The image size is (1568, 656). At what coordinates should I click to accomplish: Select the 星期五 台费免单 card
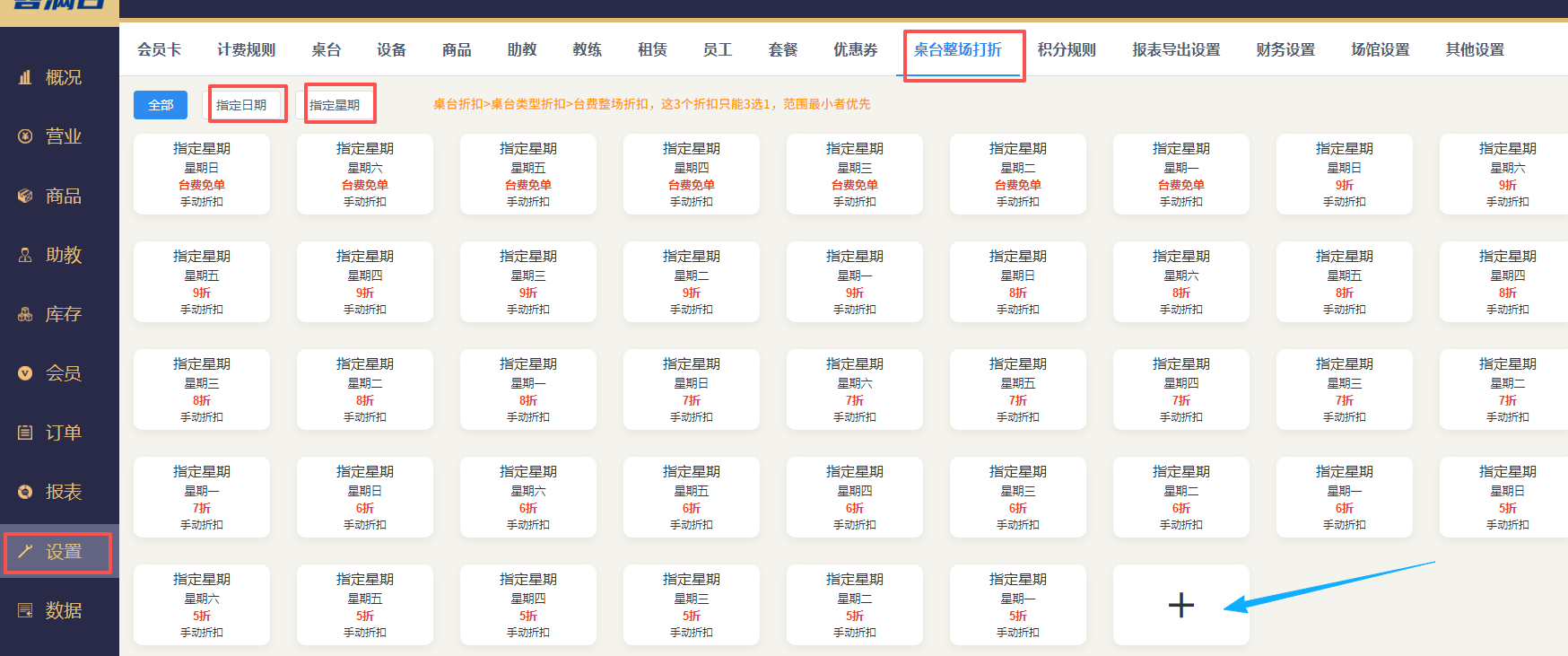(528, 174)
